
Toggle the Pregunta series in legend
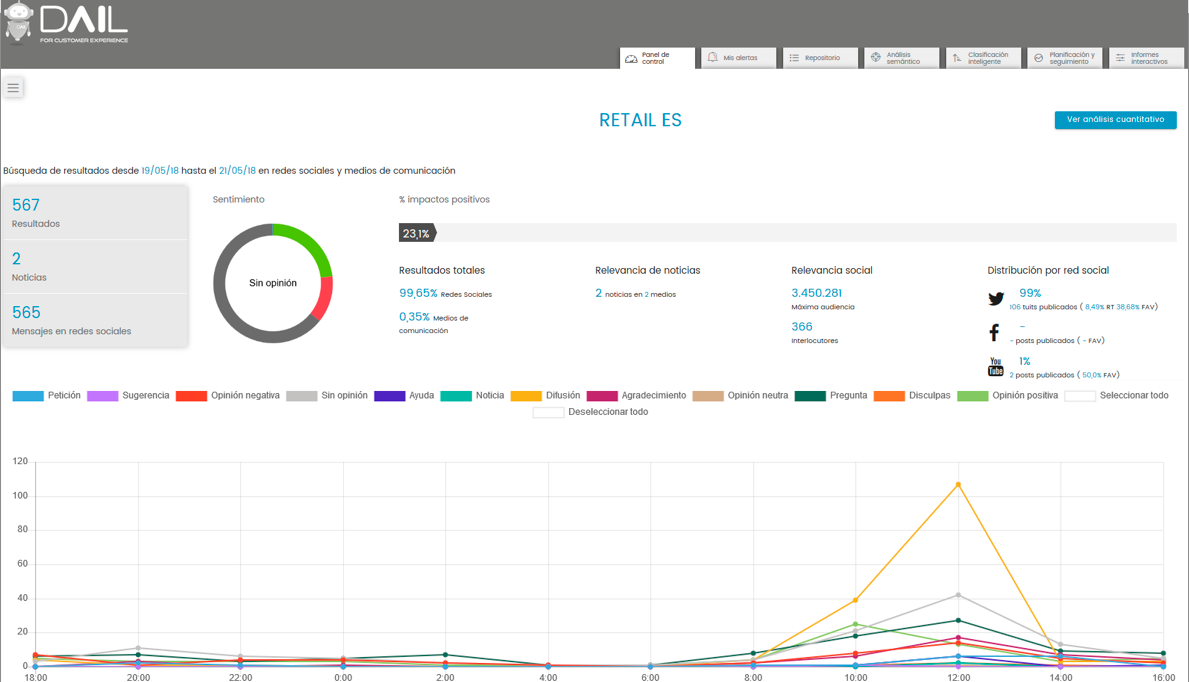tap(830, 396)
